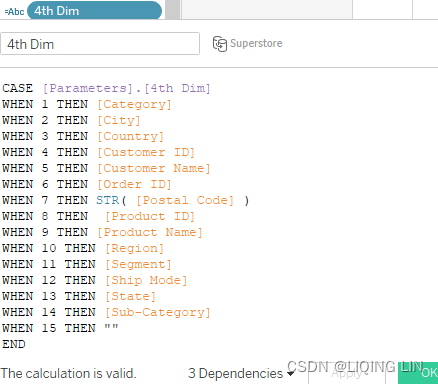Click the empty string "" on line 15

(x=111, y=327)
